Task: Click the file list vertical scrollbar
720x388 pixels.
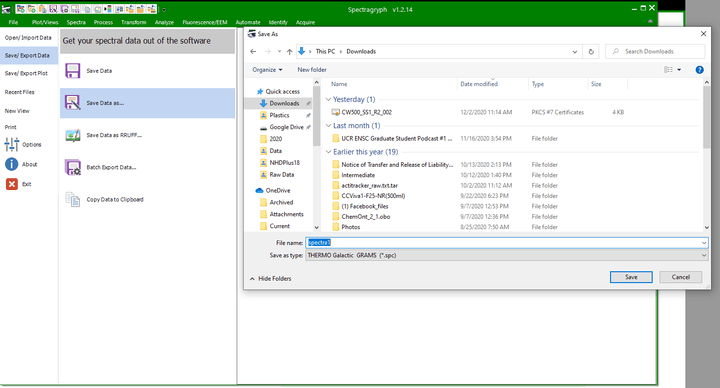Action: click(x=706, y=117)
